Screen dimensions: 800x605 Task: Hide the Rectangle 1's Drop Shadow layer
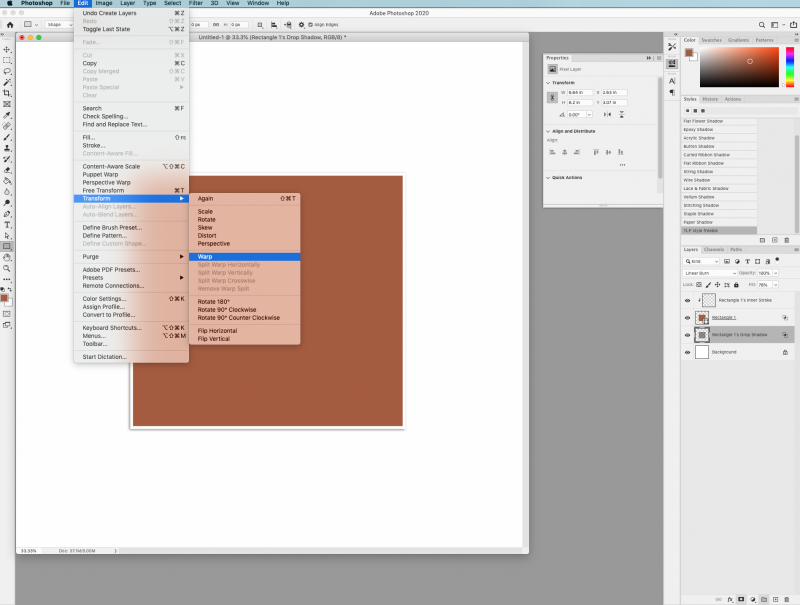[x=687, y=335]
